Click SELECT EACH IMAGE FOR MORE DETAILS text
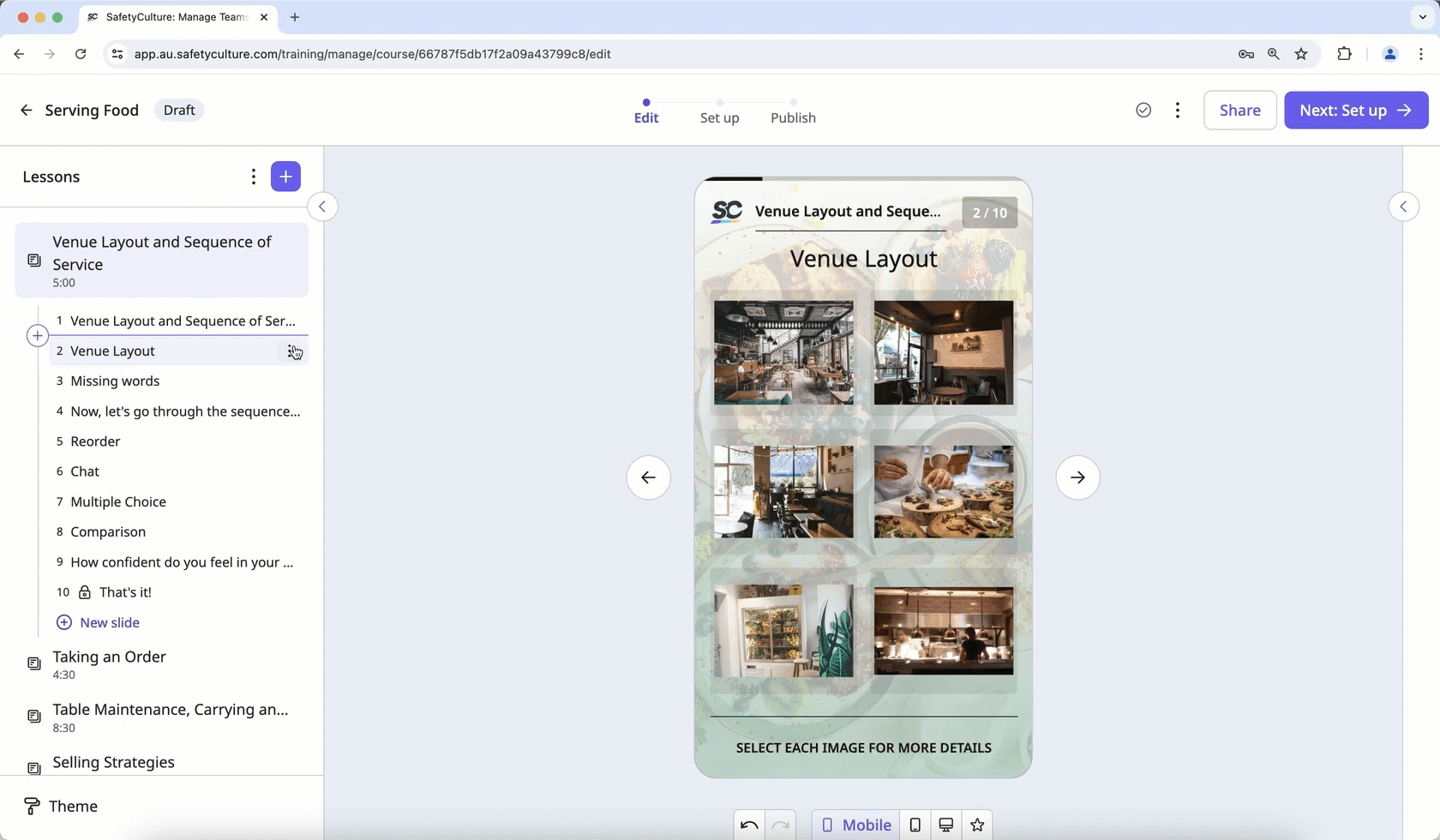 [863, 747]
